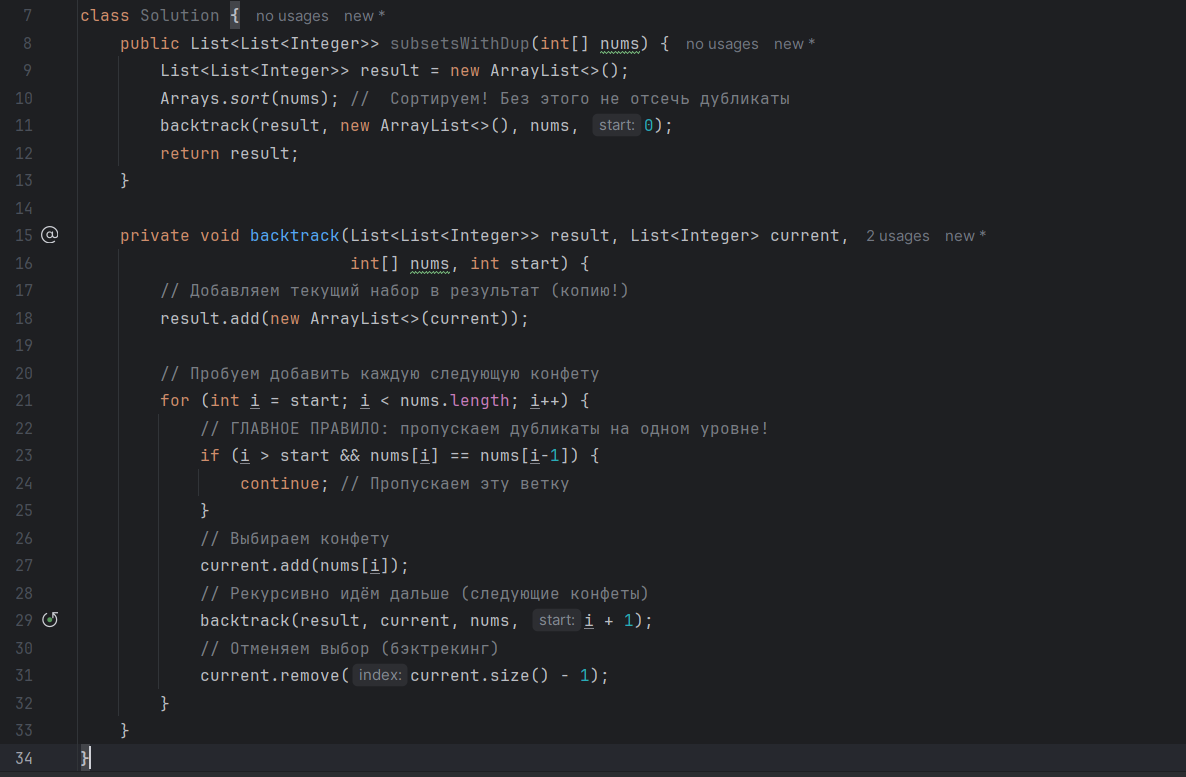This screenshot has width=1186, height=777.
Task: Click the recursive call gutter icon on line 29
Action: click(50, 620)
